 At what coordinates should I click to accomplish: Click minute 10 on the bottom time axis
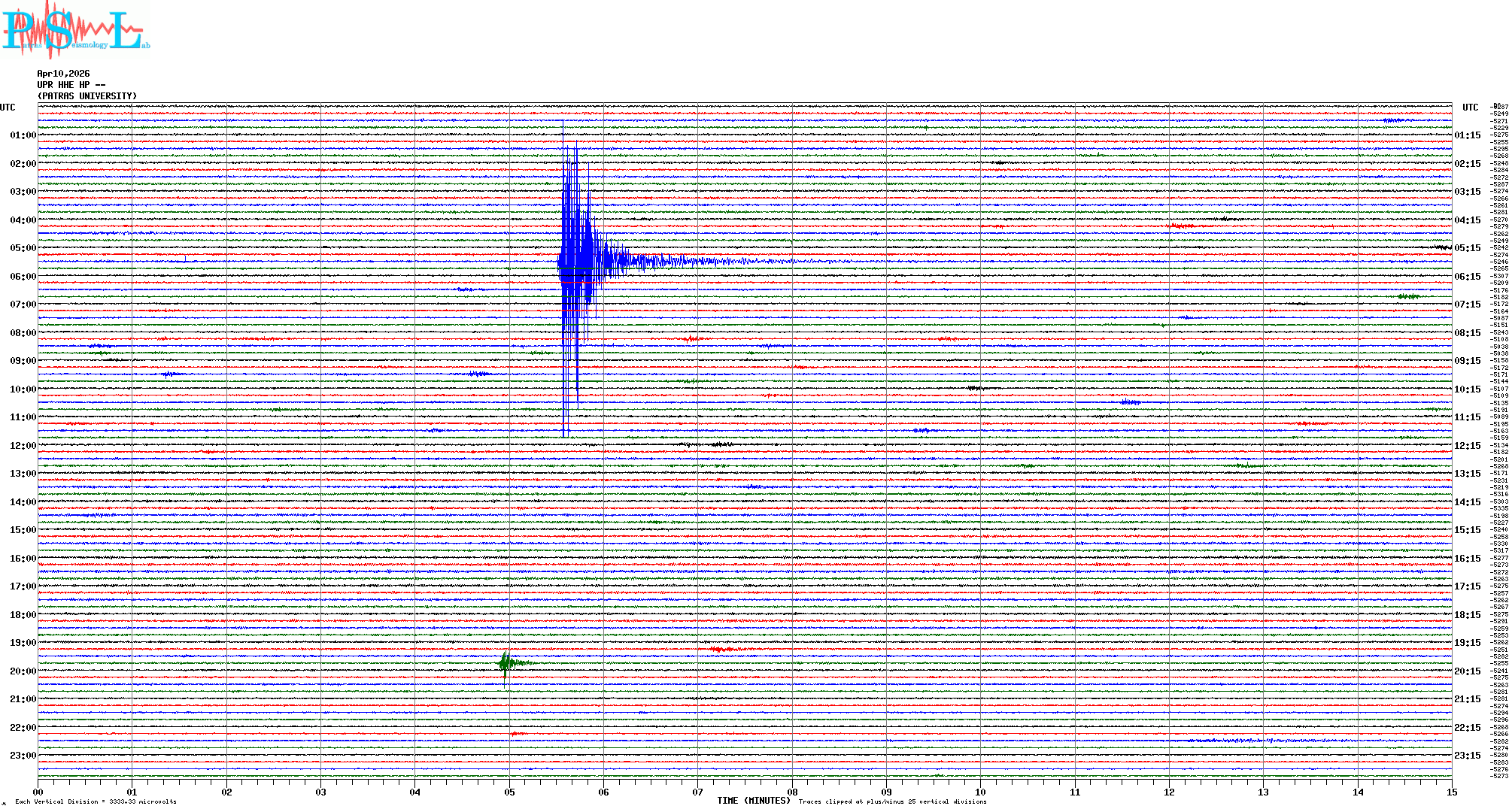click(x=980, y=792)
